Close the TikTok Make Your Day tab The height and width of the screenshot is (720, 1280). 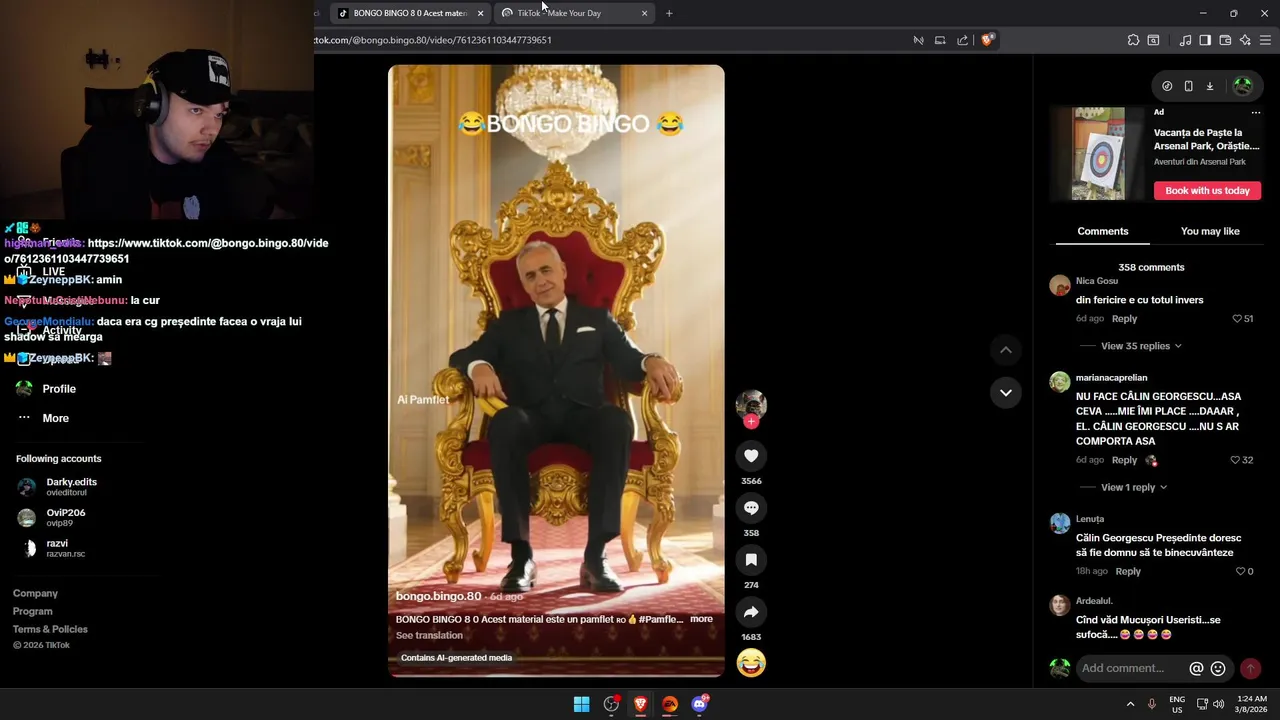(644, 13)
